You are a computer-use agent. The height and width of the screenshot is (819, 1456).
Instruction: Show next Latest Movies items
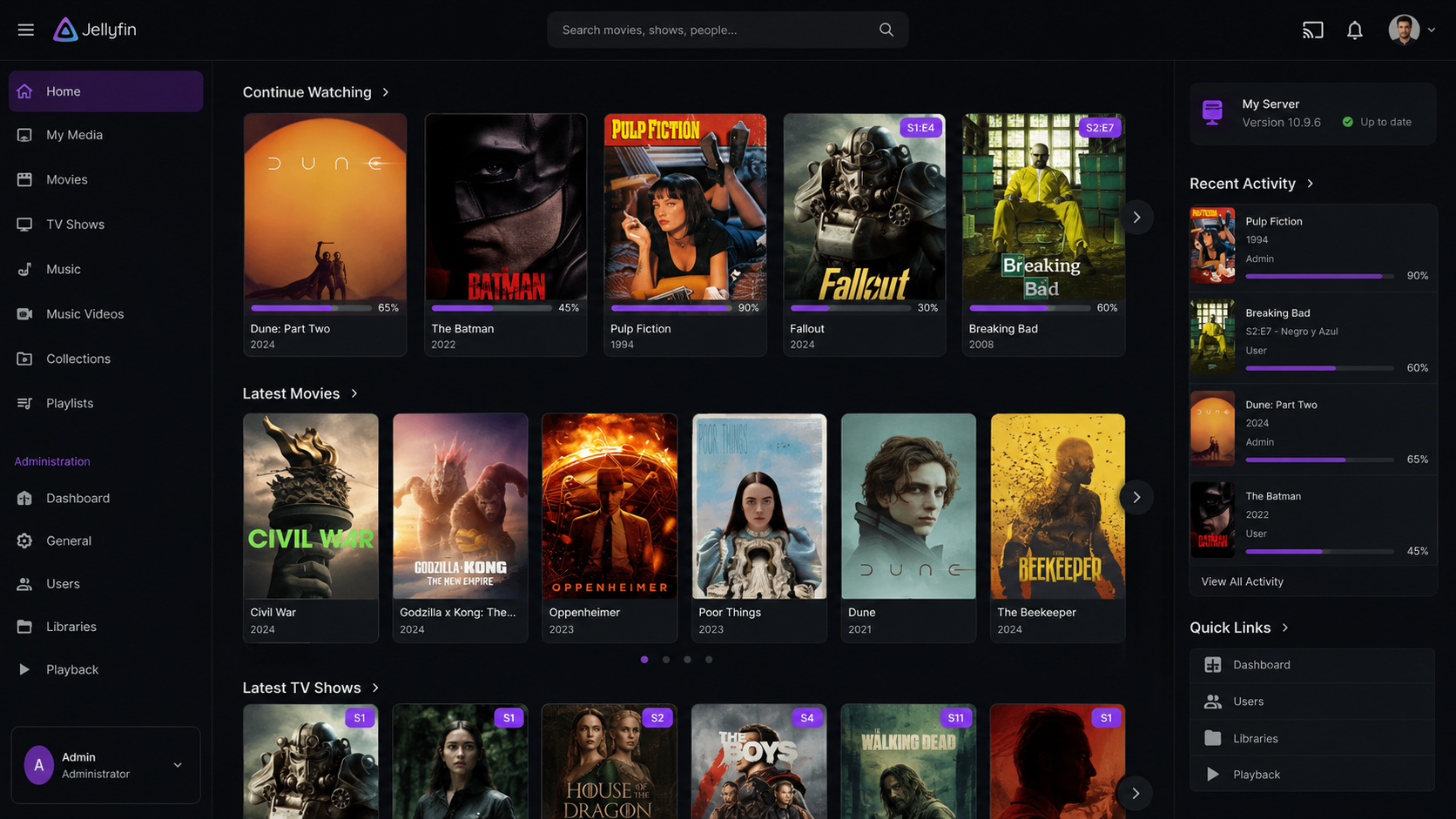pyautogui.click(x=1136, y=497)
